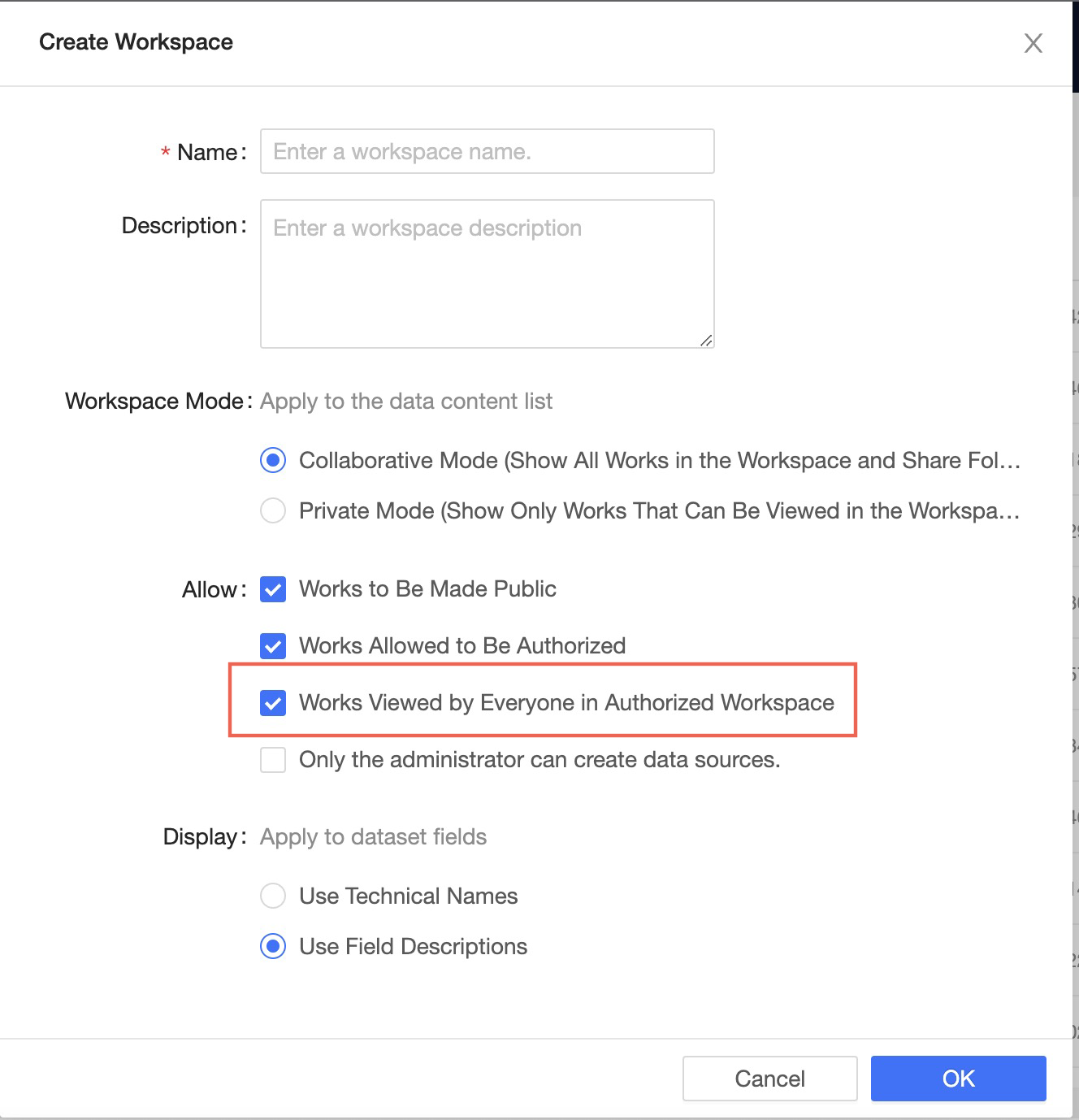Click the Workspace Mode label
The height and width of the screenshot is (1120, 1079).
point(155,401)
